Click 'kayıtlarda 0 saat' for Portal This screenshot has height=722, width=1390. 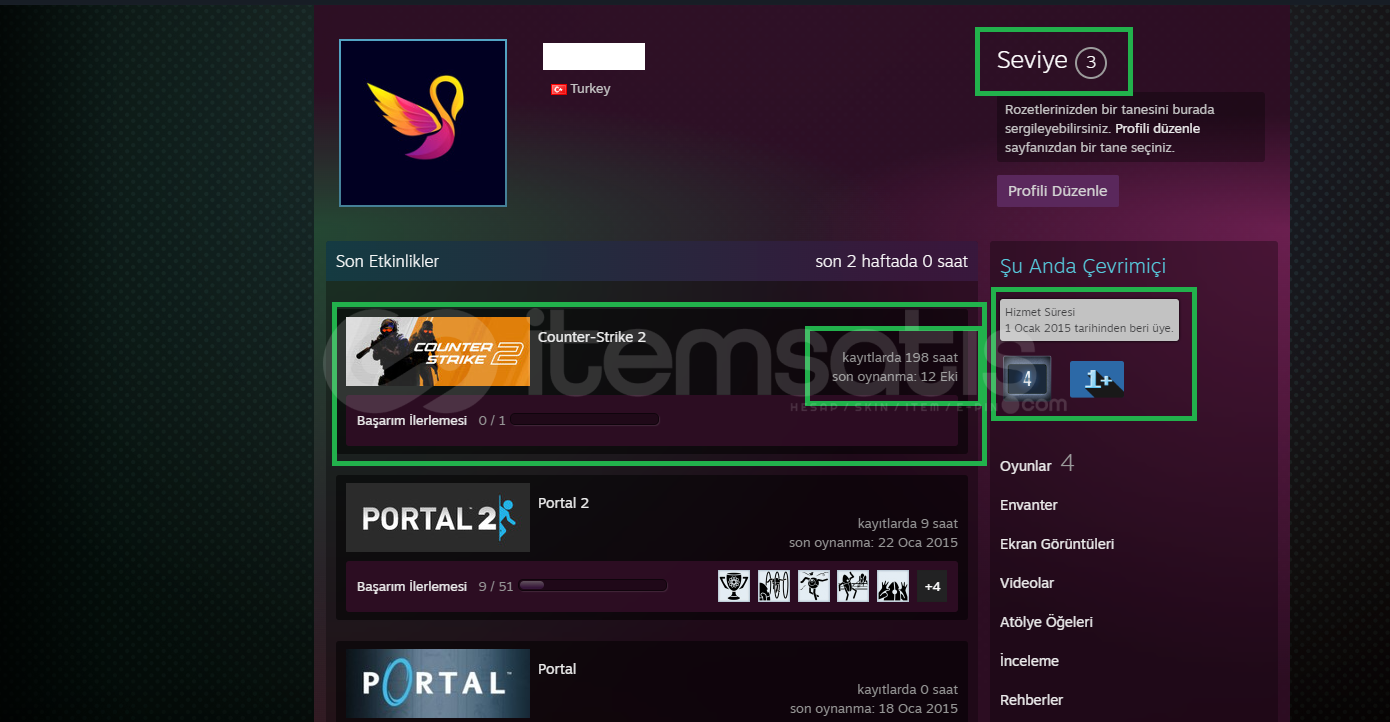(908, 689)
